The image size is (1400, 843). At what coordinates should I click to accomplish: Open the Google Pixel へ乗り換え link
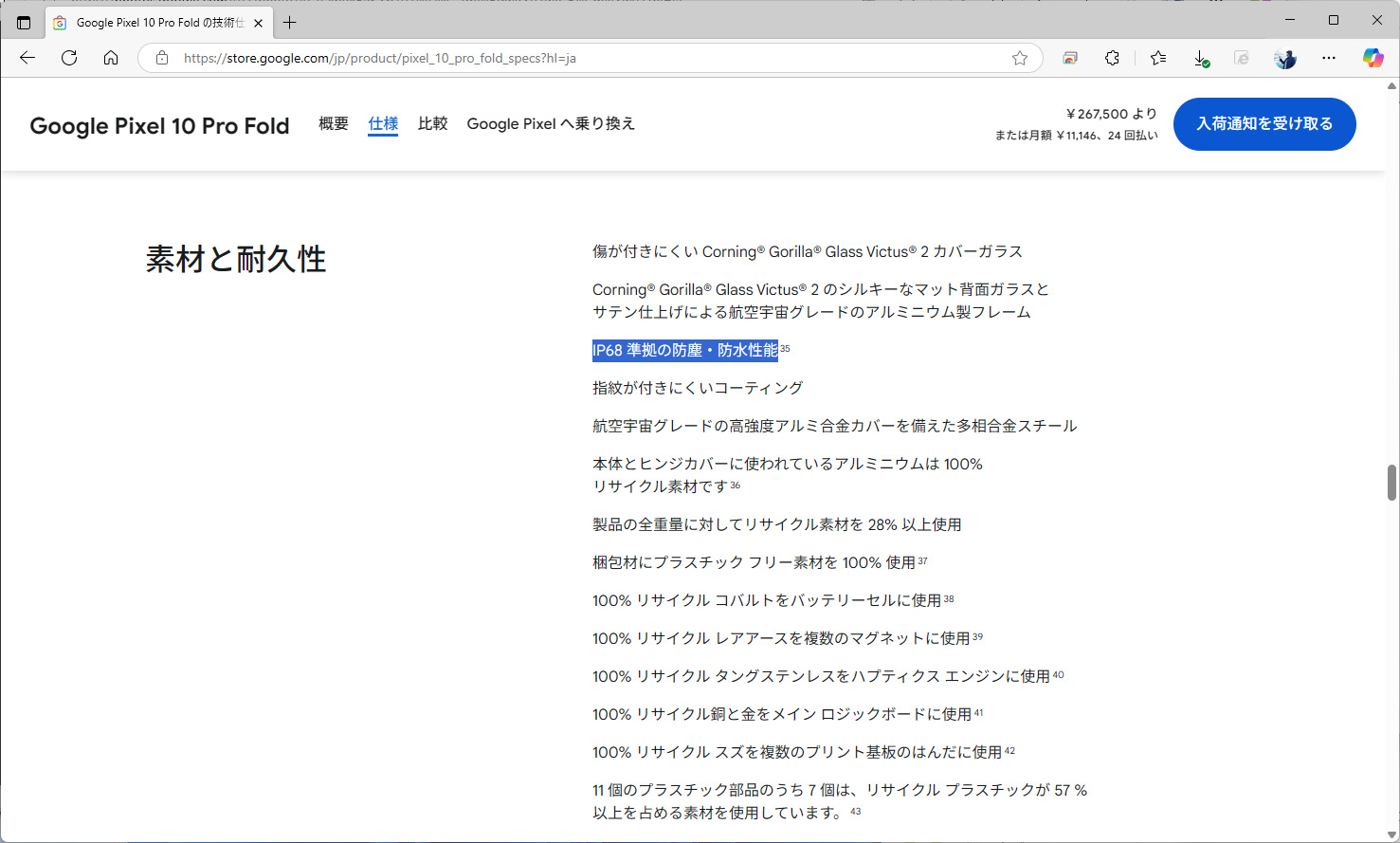(x=551, y=123)
